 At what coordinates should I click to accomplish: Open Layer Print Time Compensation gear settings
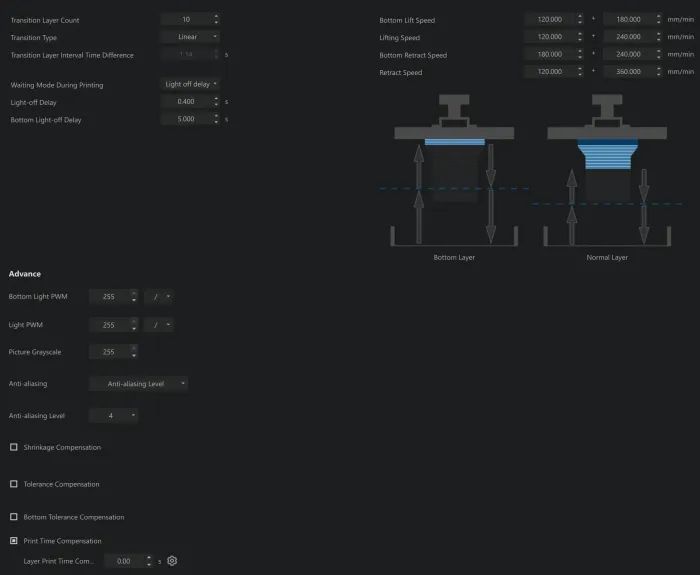pyautogui.click(x=172, y=561)
